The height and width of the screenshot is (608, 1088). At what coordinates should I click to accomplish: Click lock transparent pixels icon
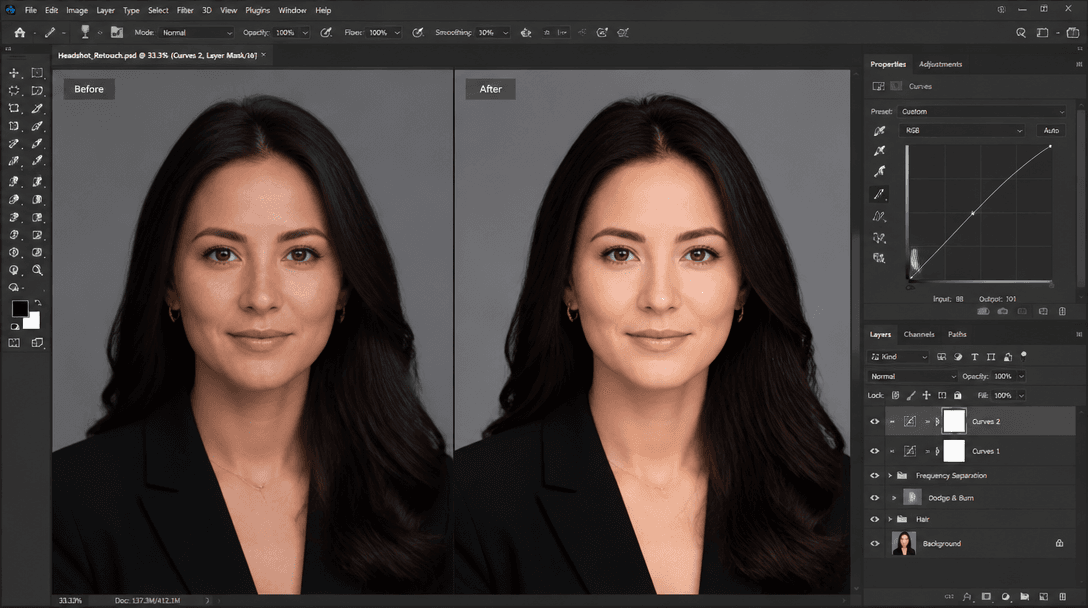pyautogui.click(x=895, y=396)
